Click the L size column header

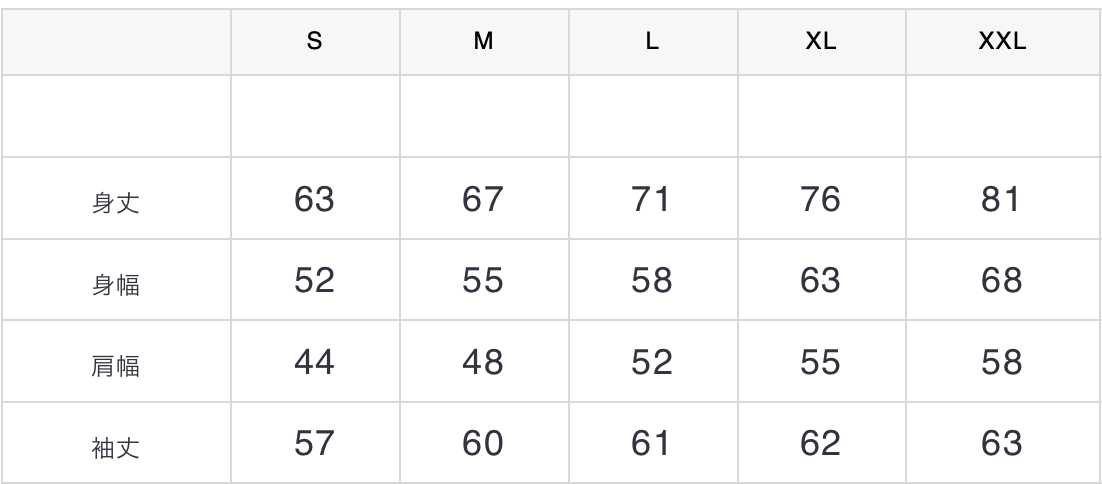pos(652,43)
